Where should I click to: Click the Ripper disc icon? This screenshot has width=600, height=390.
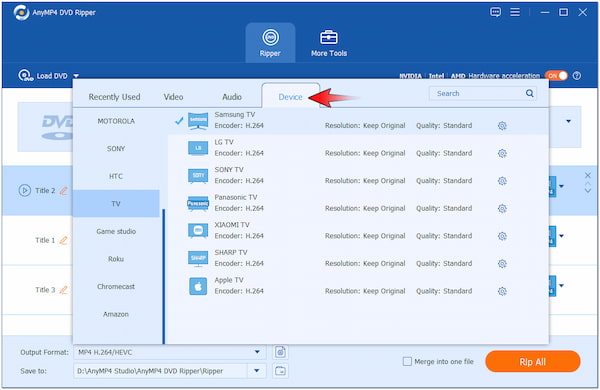pos(271,38)
